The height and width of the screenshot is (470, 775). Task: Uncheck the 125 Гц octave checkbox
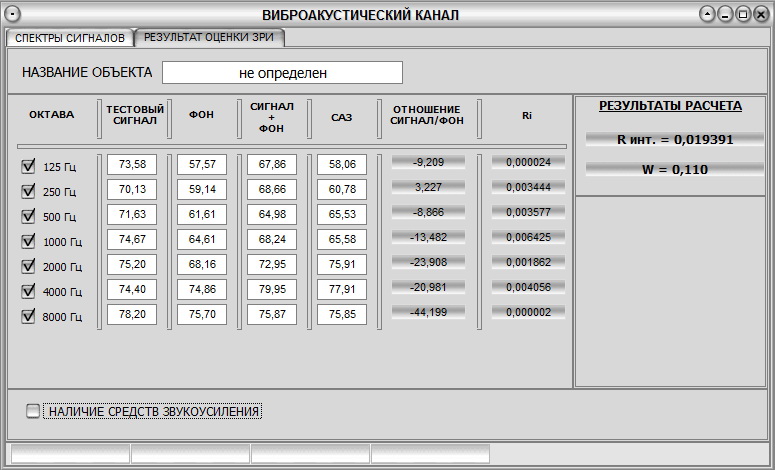pyautogui.click(x=28, y=167)
